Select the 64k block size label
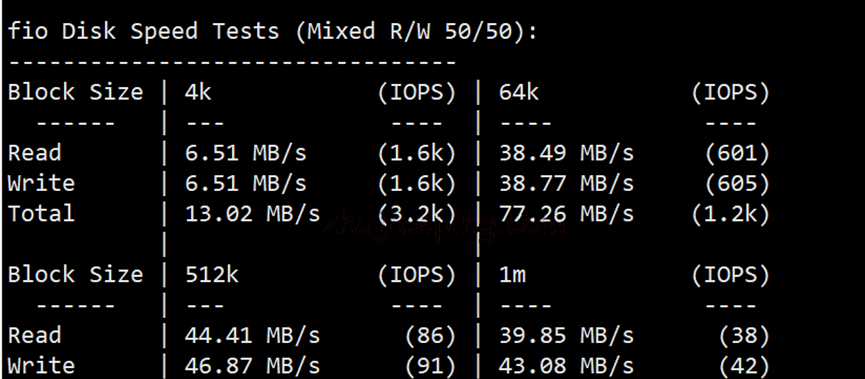Screen dimensions: 865x379 (x=519, y=93)
